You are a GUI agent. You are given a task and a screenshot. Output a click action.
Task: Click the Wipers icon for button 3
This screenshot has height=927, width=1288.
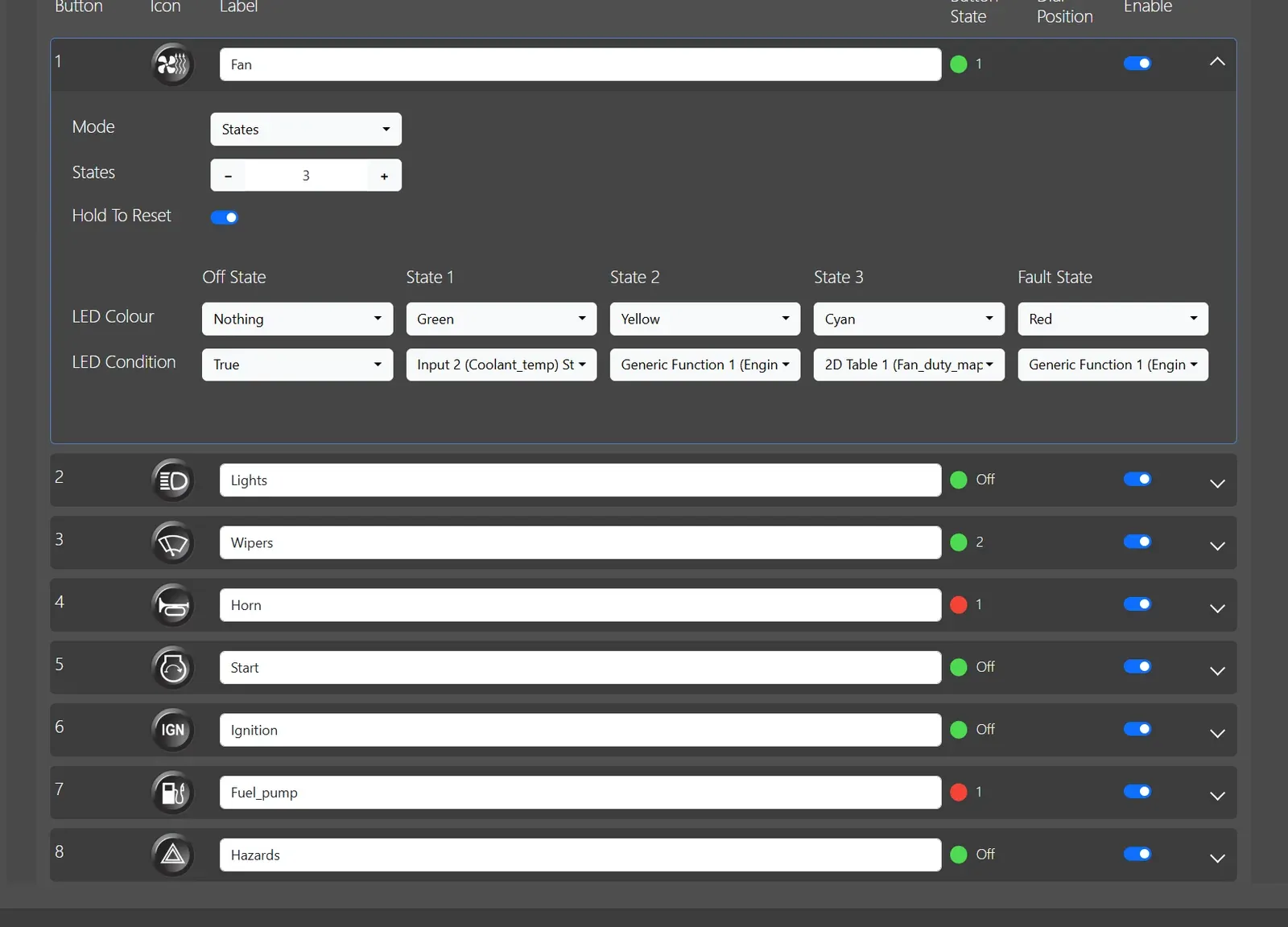click(172, 543)
